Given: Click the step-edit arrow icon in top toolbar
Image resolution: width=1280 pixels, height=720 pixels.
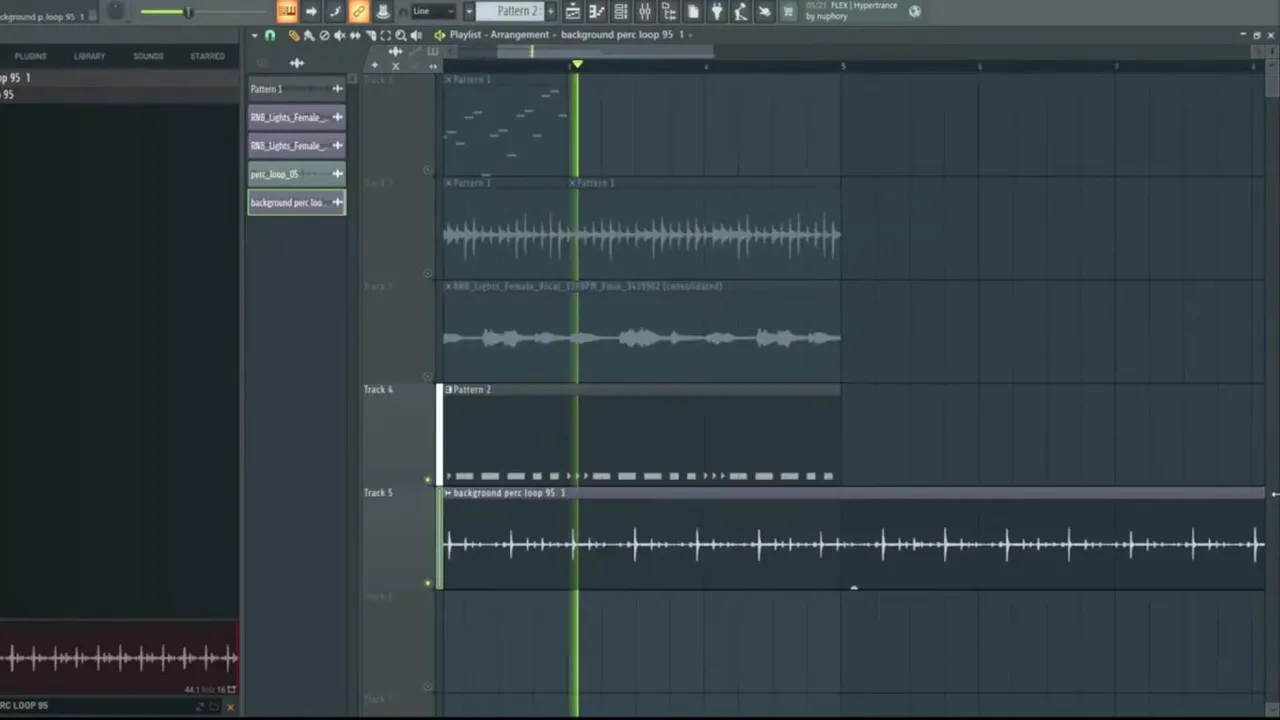Looking at the screenshot, I should 311,11.
